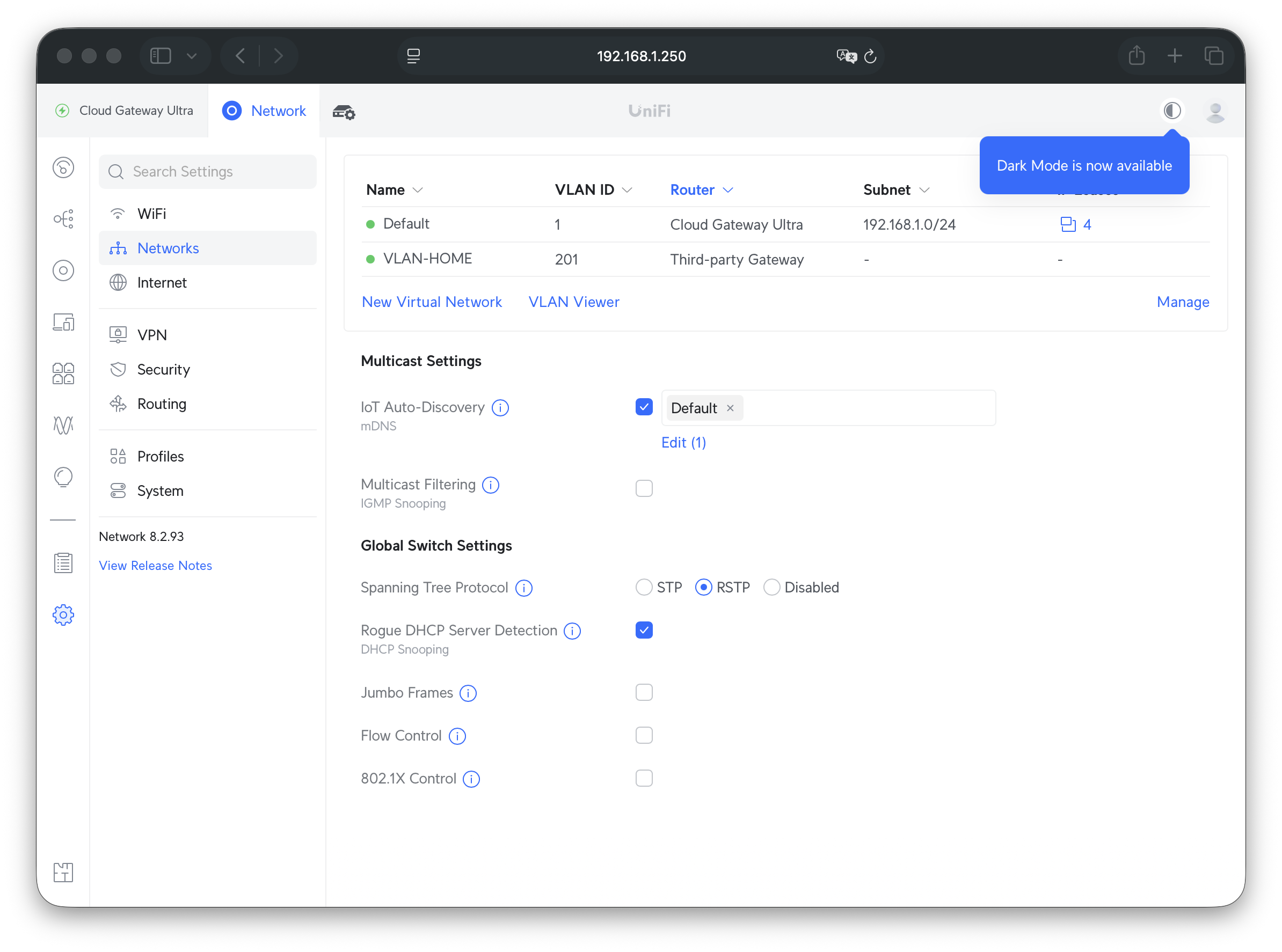Click the Search Settings input field
This screenshot has width=1282, height=952.
click(219, 172)
